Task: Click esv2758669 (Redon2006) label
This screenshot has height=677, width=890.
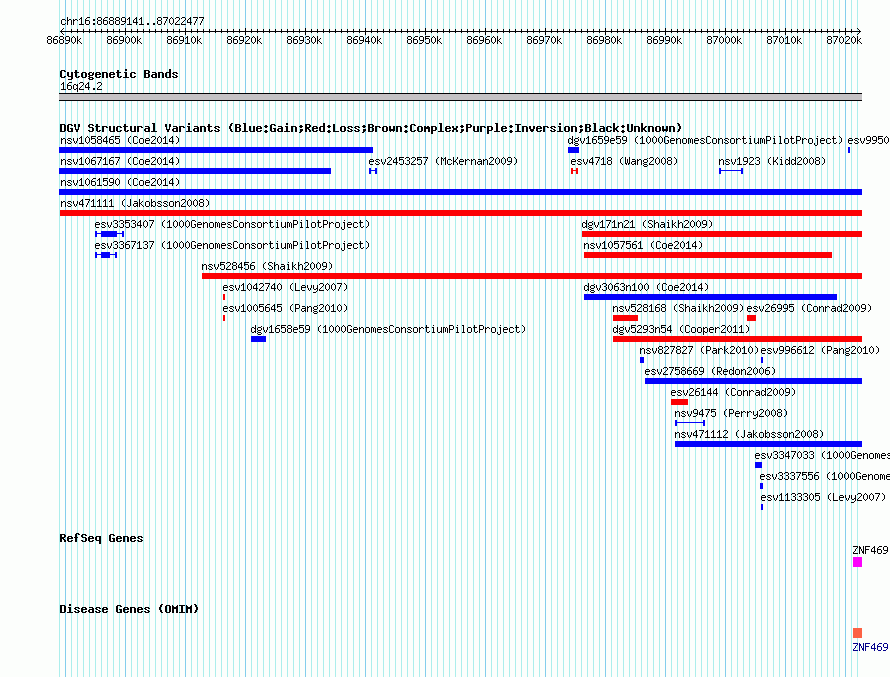Action: (710, 371)
